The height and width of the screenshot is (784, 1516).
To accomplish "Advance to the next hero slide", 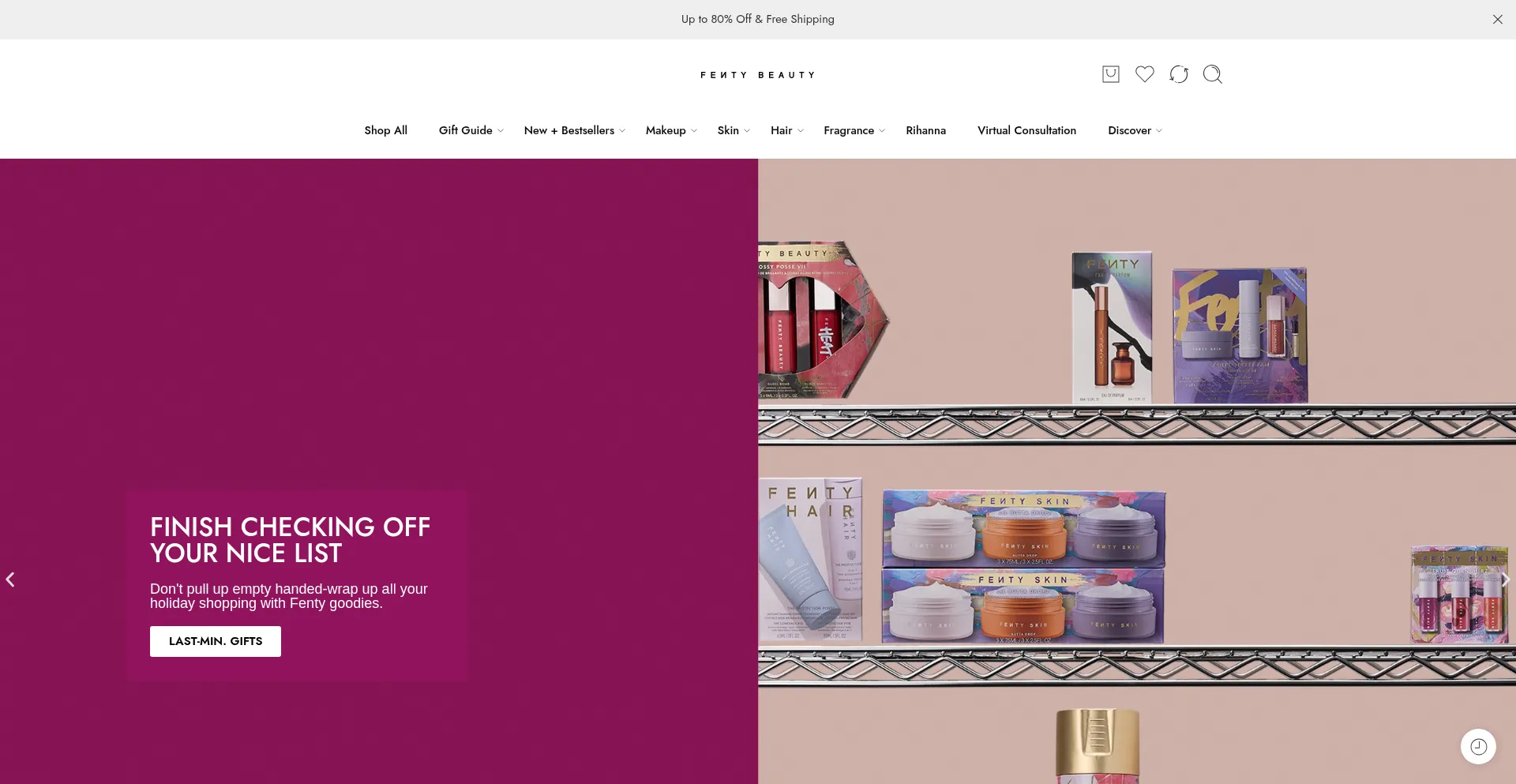I will click(x=1505, y=580).
